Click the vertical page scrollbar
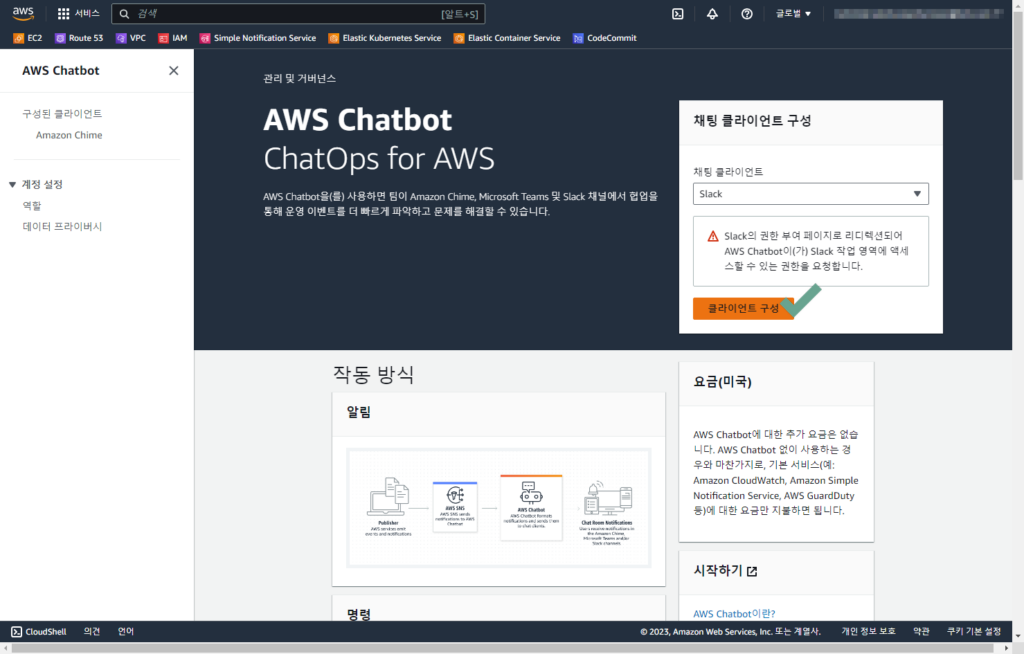Image resolution: width=1024 pixels, height=654 pixels. click(x=1018, y=98)
